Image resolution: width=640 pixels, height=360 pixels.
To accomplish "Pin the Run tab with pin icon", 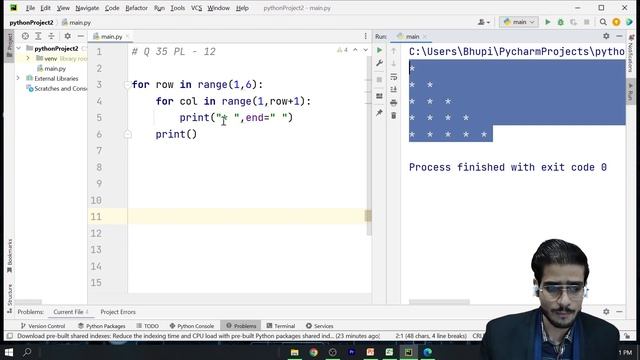I will (380, 113).
